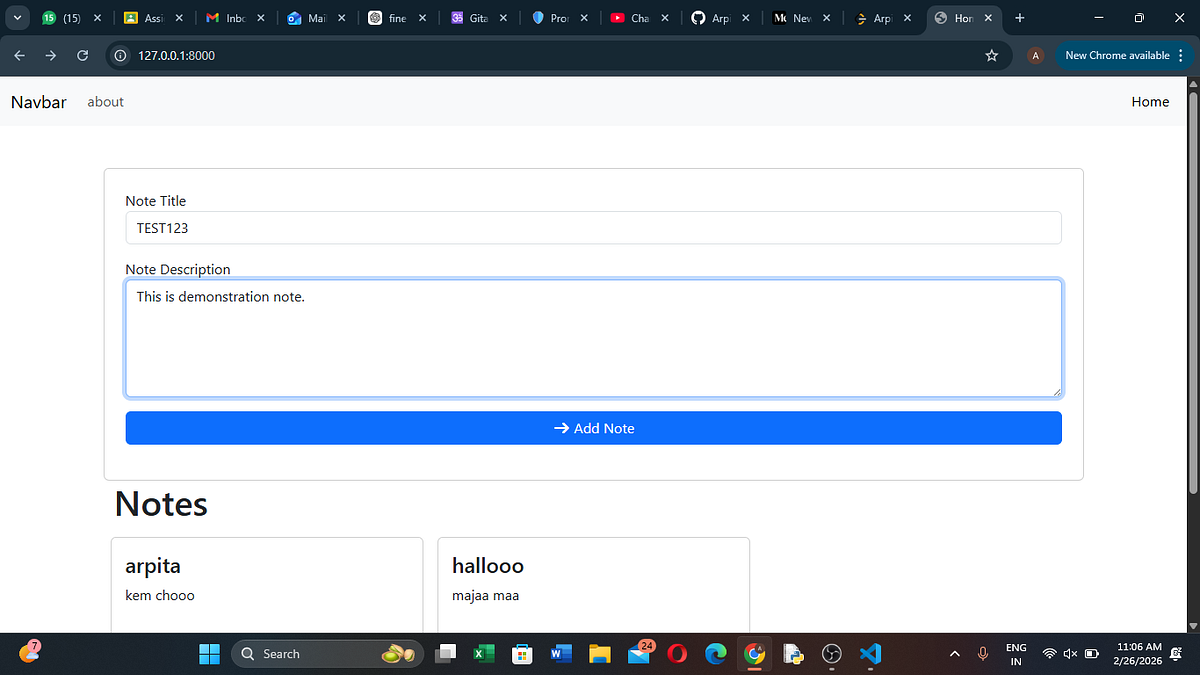Open Microsoft Store from the taskbar

pos(521,654)
